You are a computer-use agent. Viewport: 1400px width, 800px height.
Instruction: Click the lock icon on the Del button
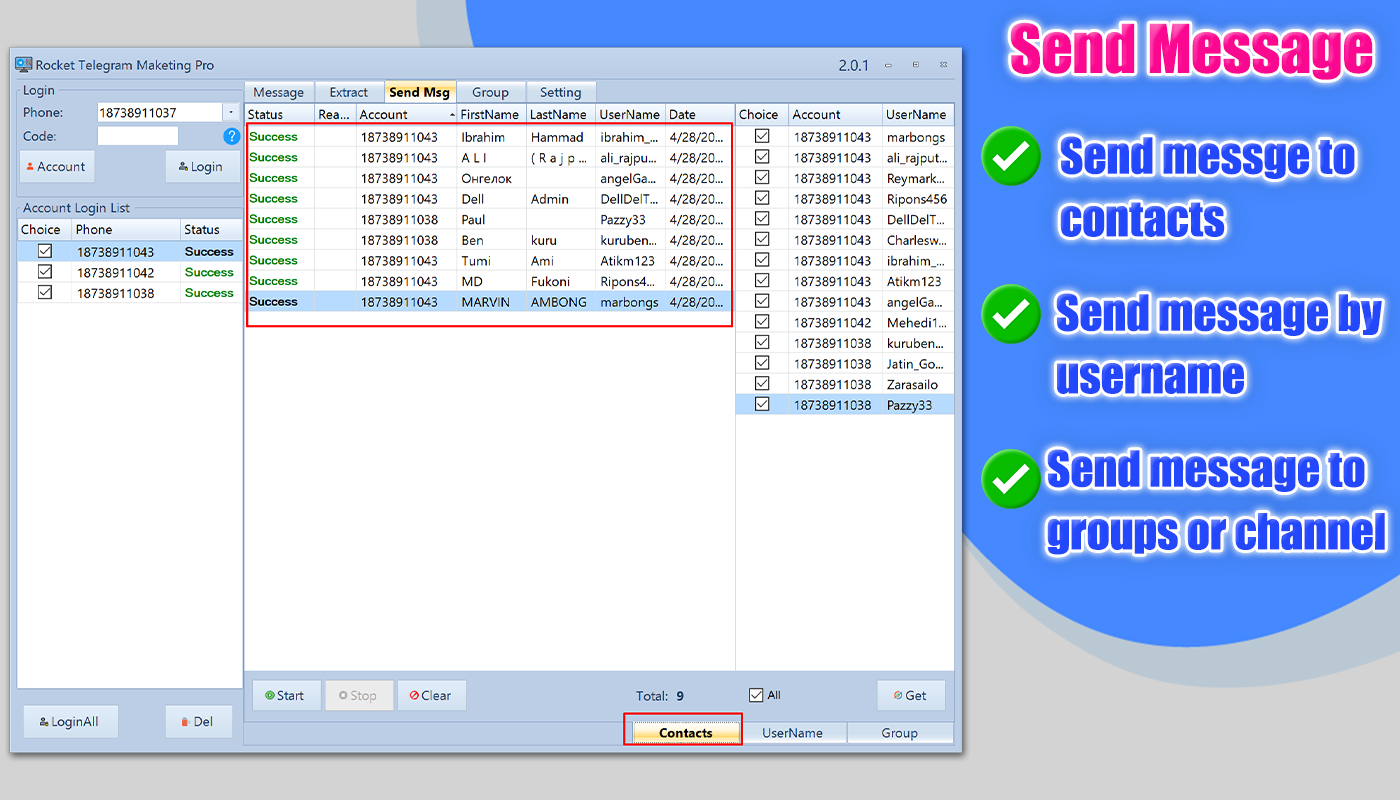click(186, 721)
